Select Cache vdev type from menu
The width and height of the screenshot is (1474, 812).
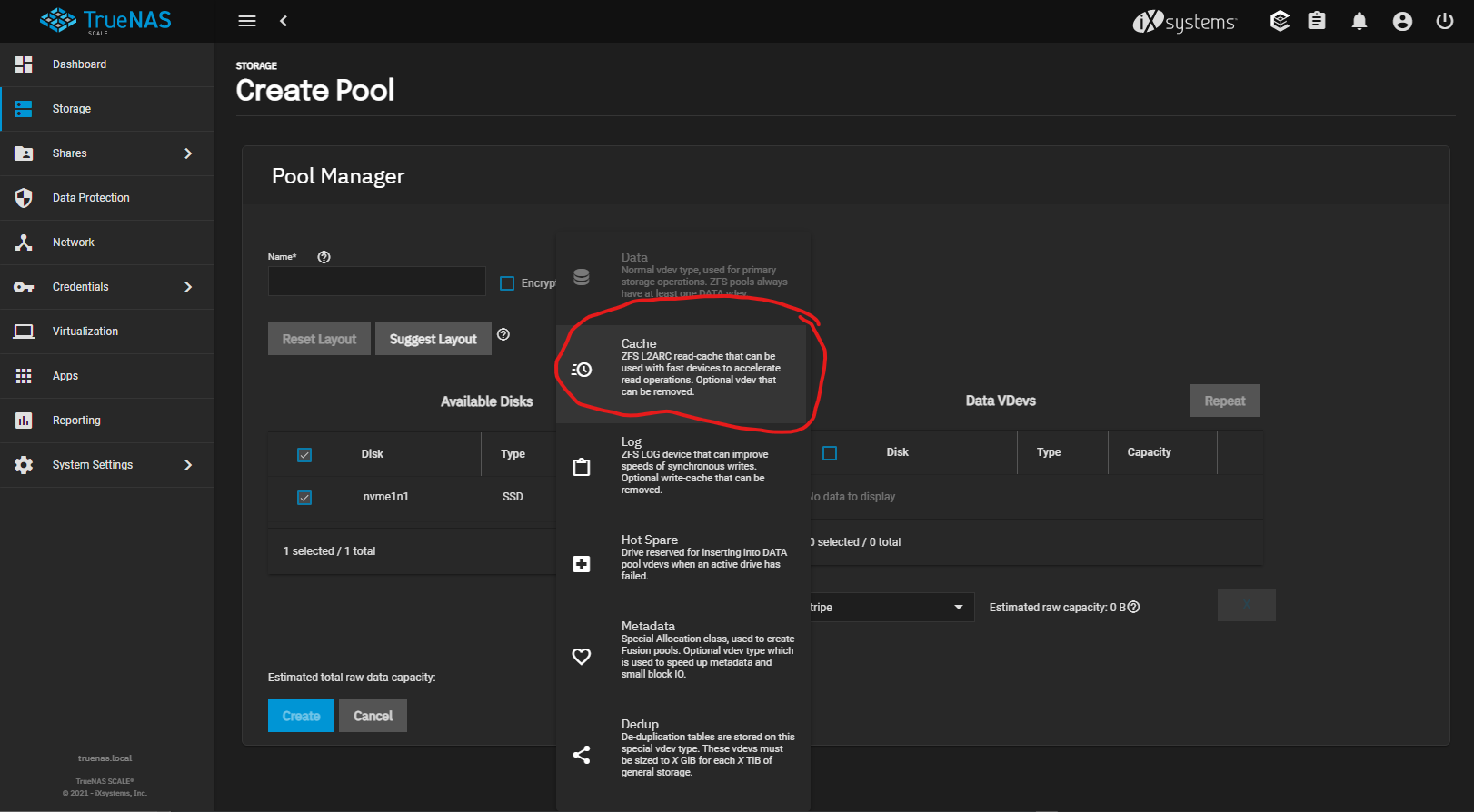[682, 368]
